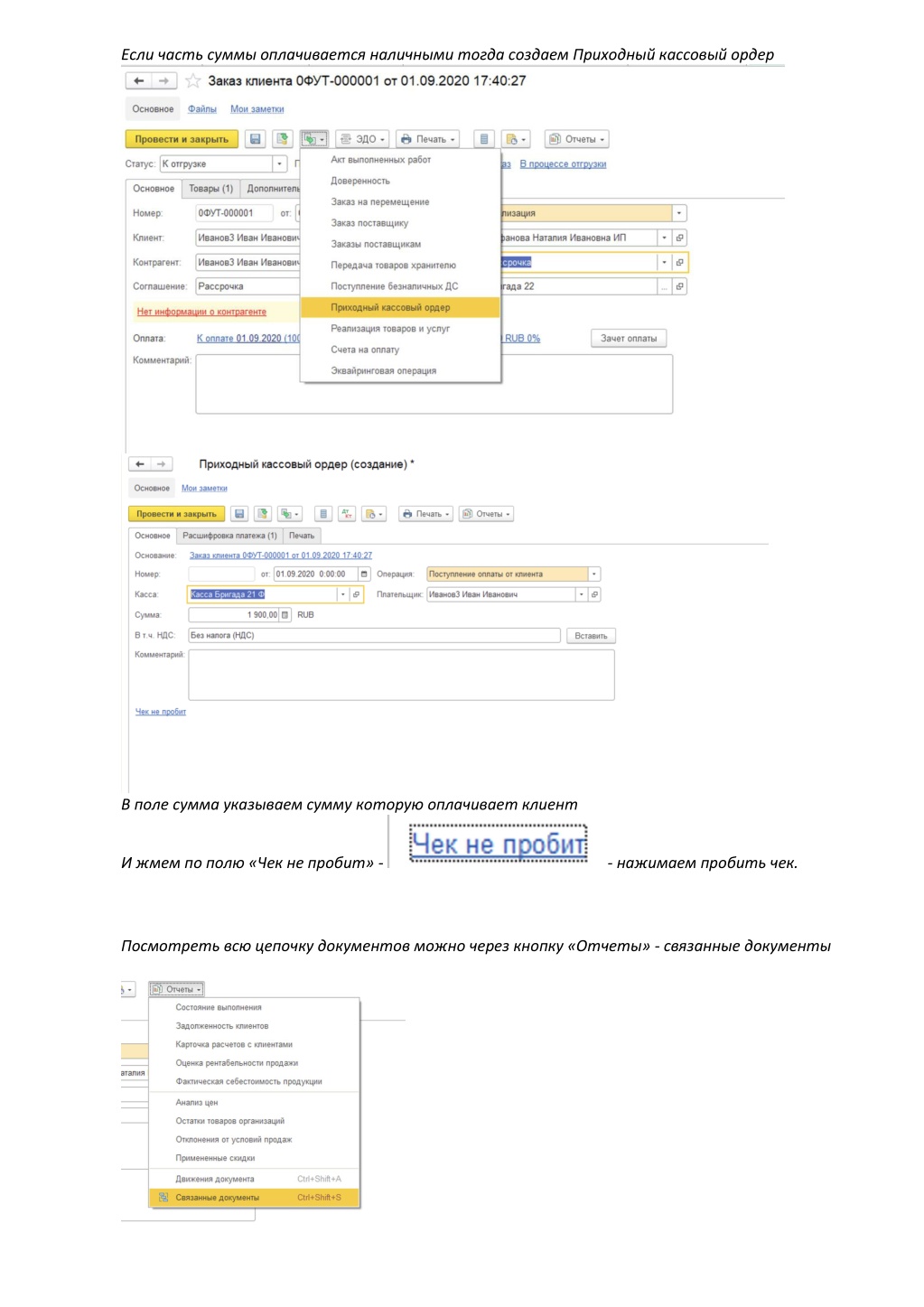This screenshot has width=924, height=1307.
Task: Click into the Сумма field with 1 900,00
Action: coord(234,615)
